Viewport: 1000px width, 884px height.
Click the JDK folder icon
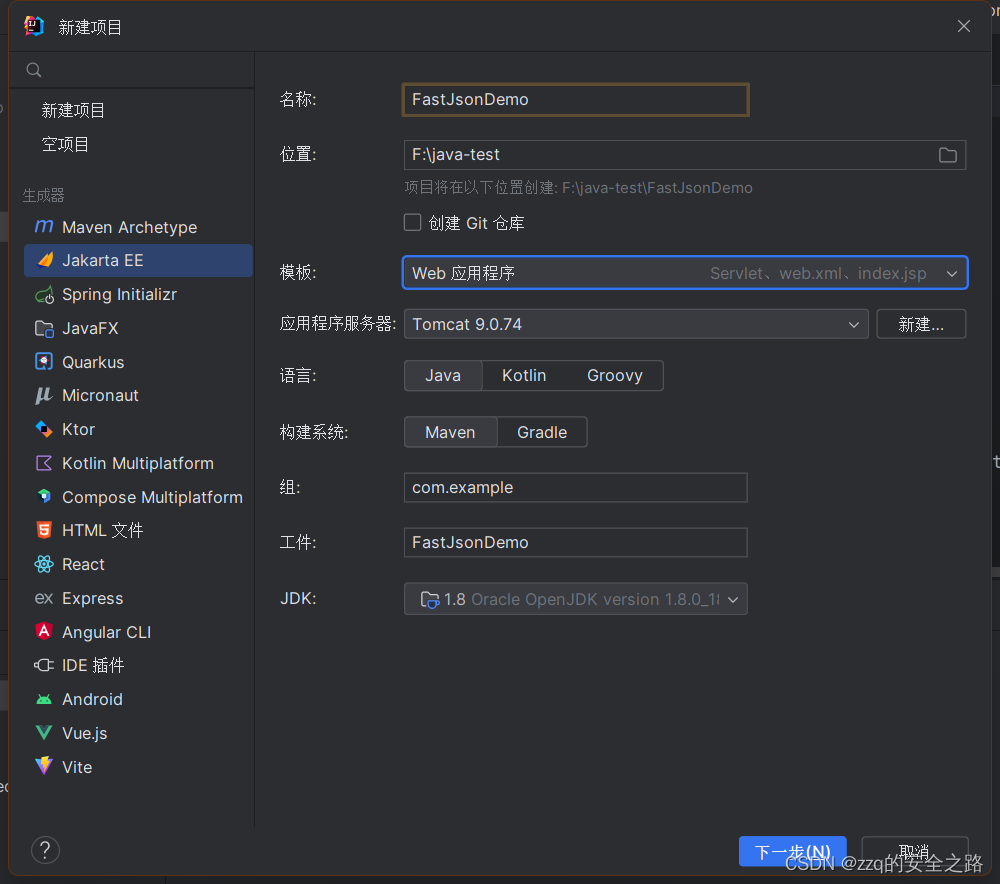point(430,600)
